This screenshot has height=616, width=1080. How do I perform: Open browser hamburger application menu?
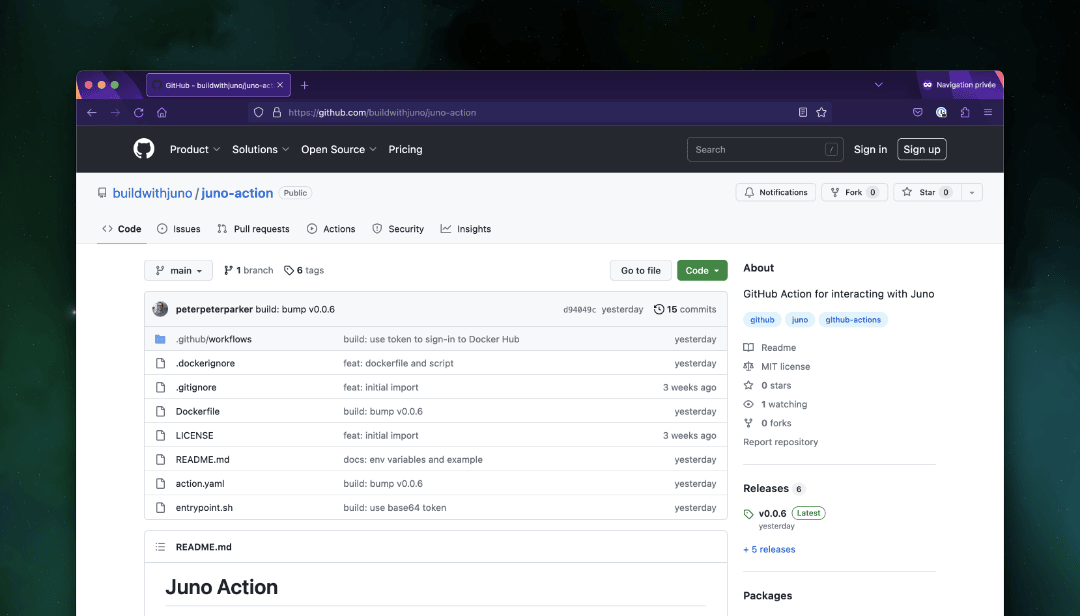pos(988,113)
